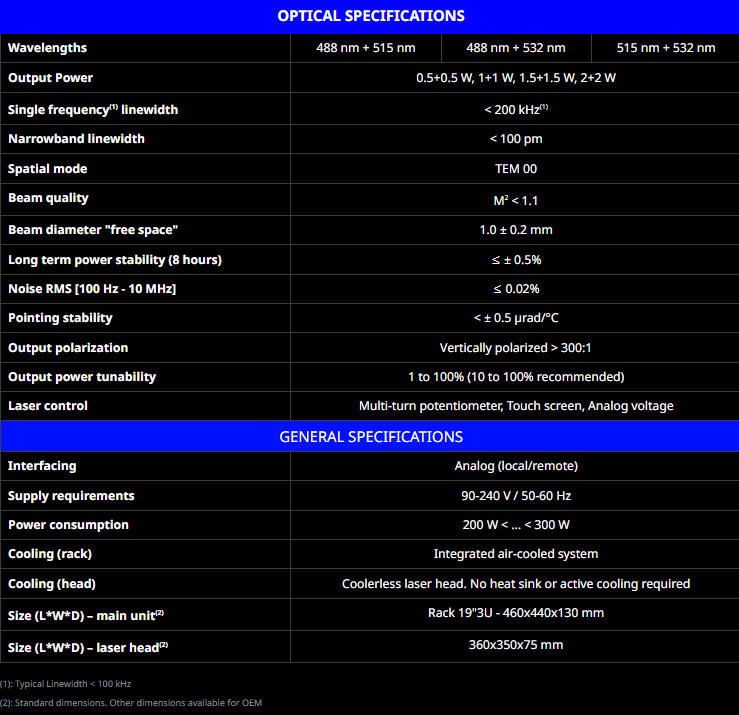Select the 488 nm + 515 nm wavelength cell
Image resolution: width=739 pixels, height=715 pixels.
coord(365,48)
